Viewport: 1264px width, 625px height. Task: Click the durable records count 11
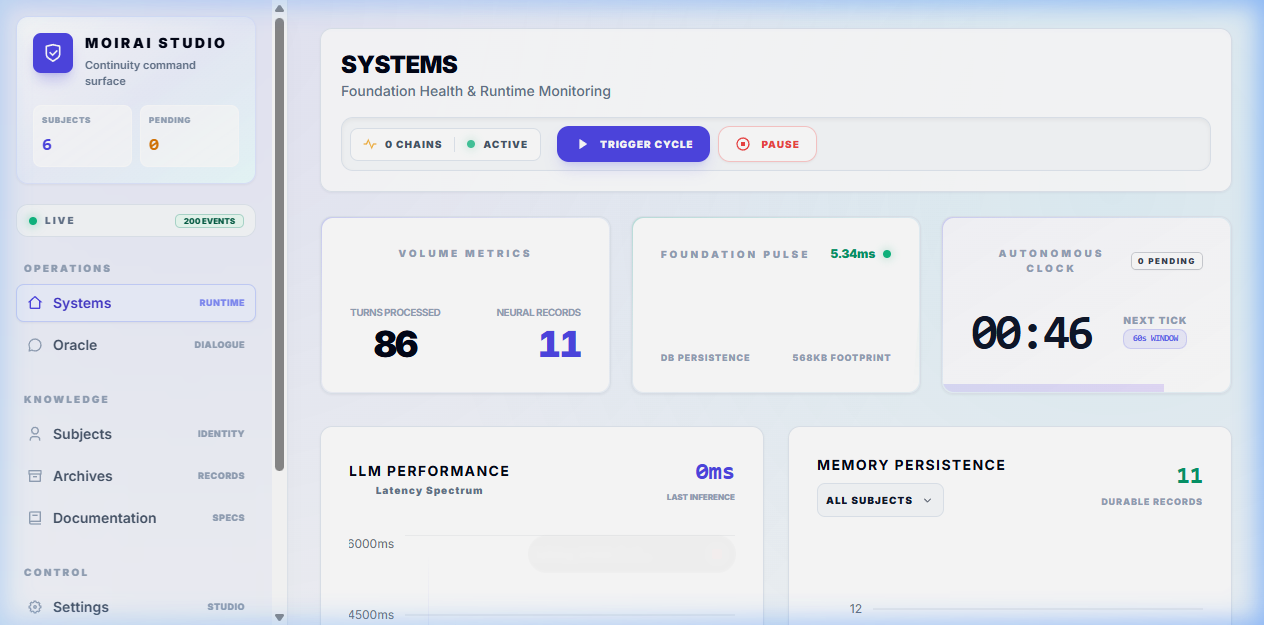click(x=1189, y=476)
